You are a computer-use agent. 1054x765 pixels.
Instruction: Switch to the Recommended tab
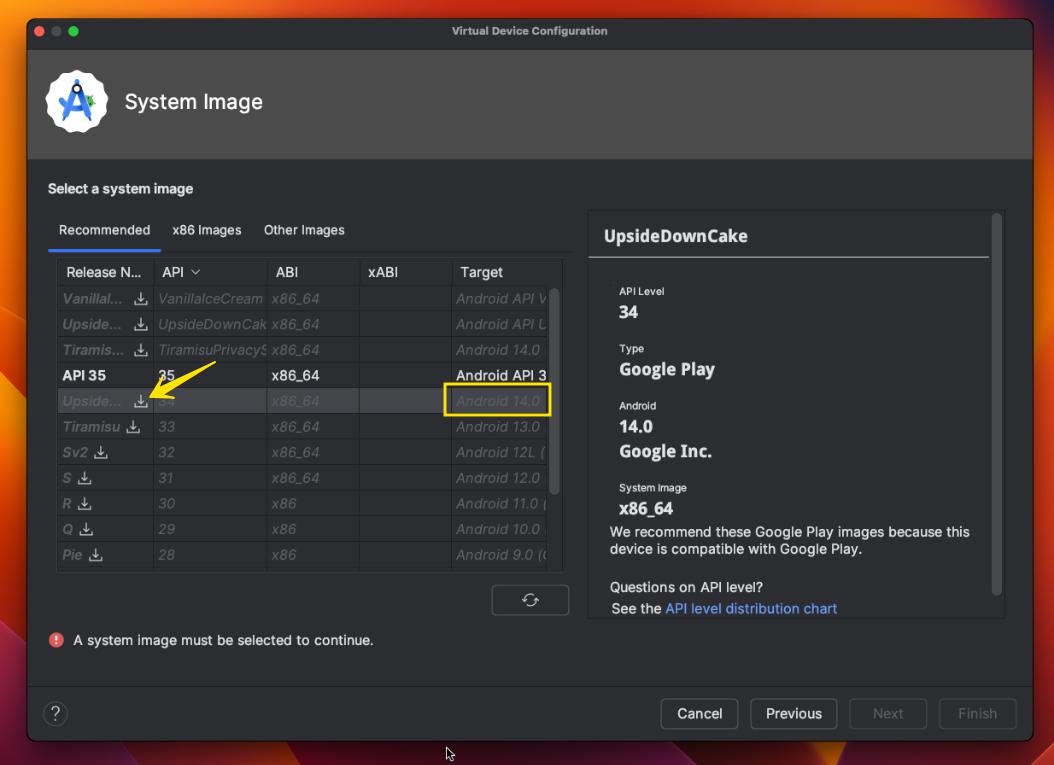(104, 230)
